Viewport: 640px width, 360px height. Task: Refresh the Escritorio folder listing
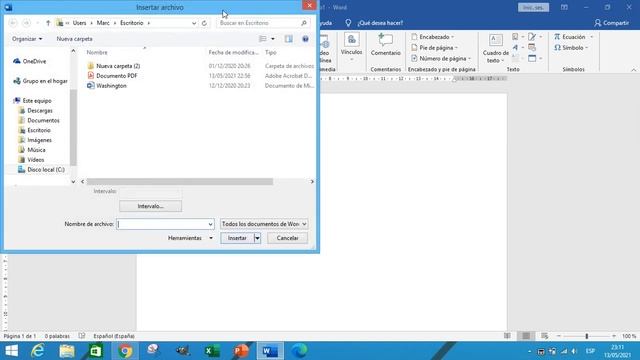204,23
